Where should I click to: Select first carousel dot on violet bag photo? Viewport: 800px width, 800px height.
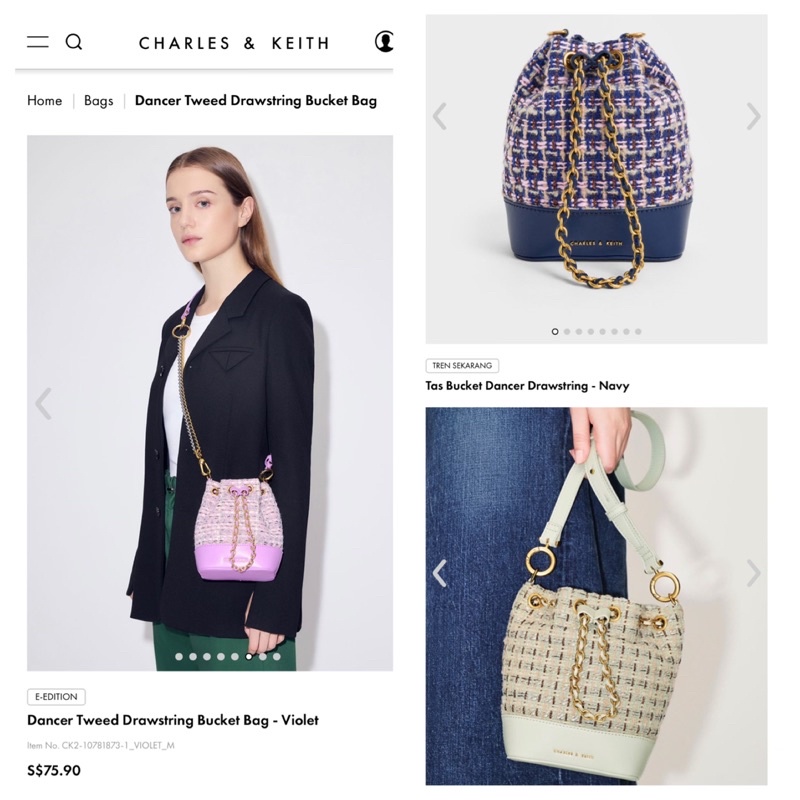(179, 657)
